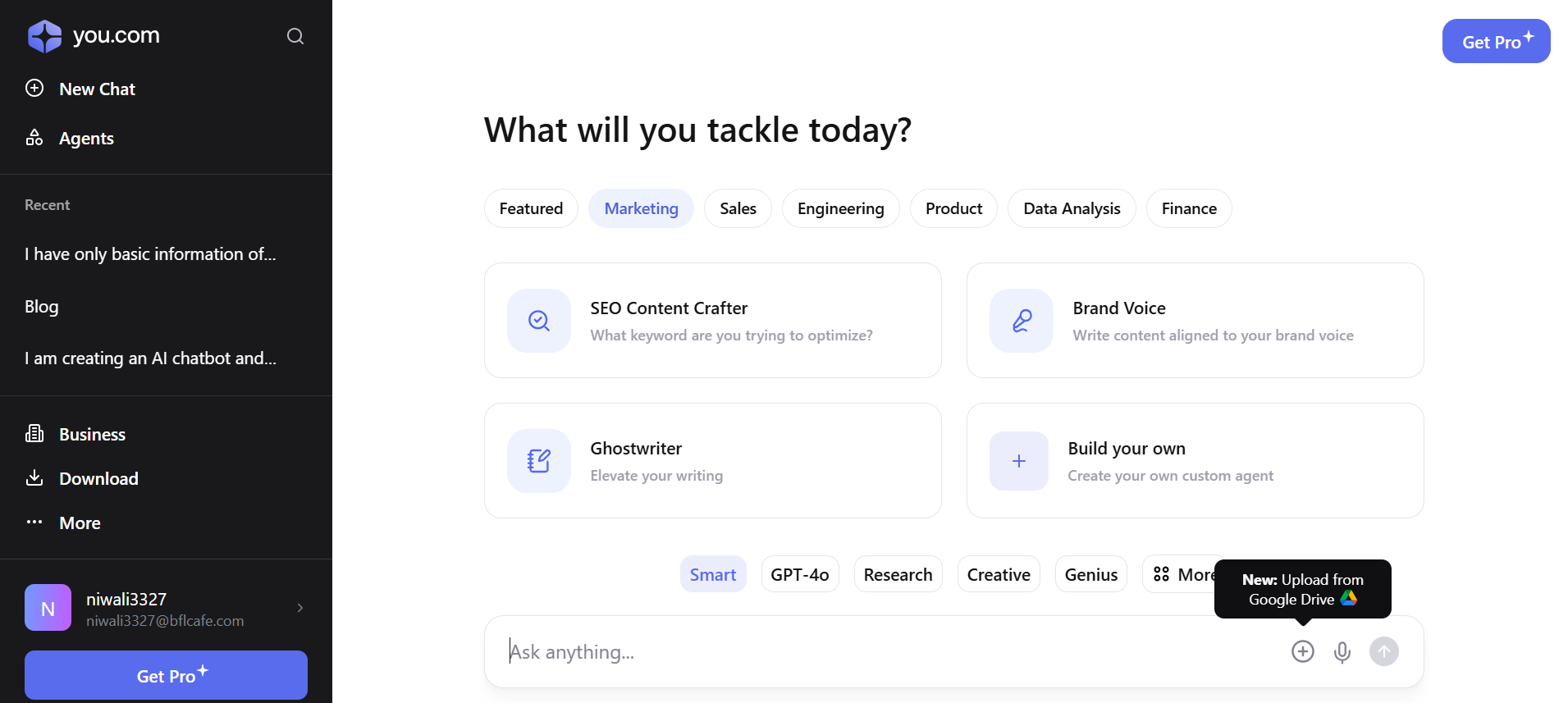Click the microphone voice input icon
1568x703 pixels.
[x=1342, y=652]
